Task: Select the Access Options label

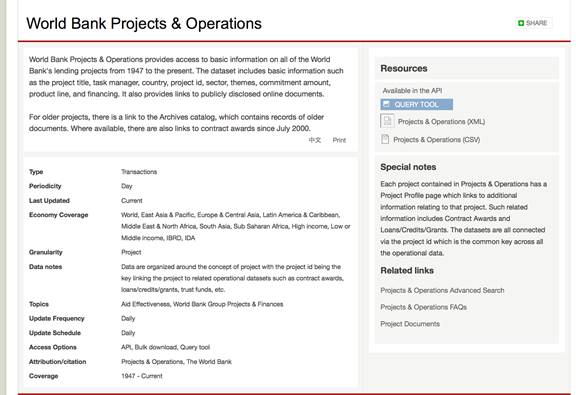Action: [53, 347]
